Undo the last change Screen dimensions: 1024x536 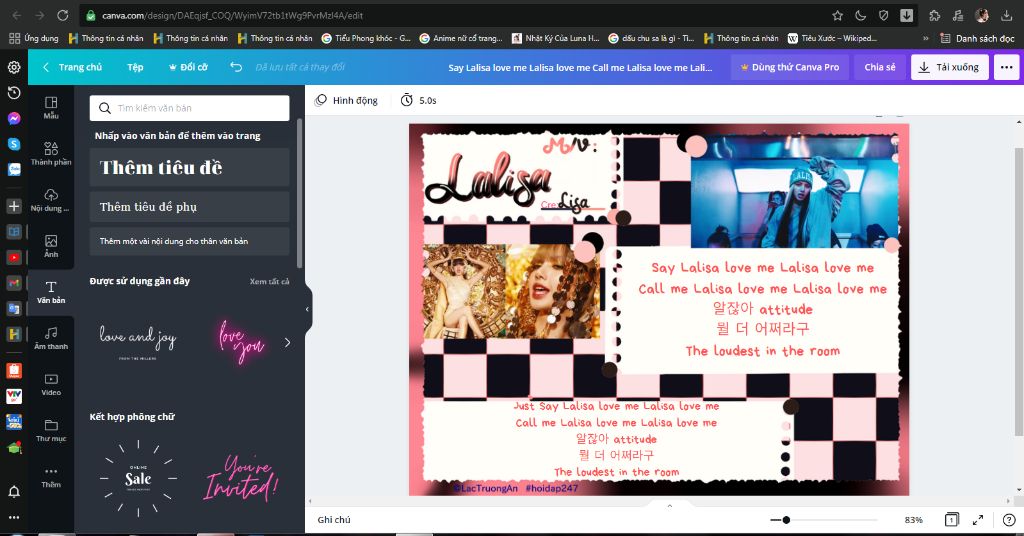(x=236, y=67)
